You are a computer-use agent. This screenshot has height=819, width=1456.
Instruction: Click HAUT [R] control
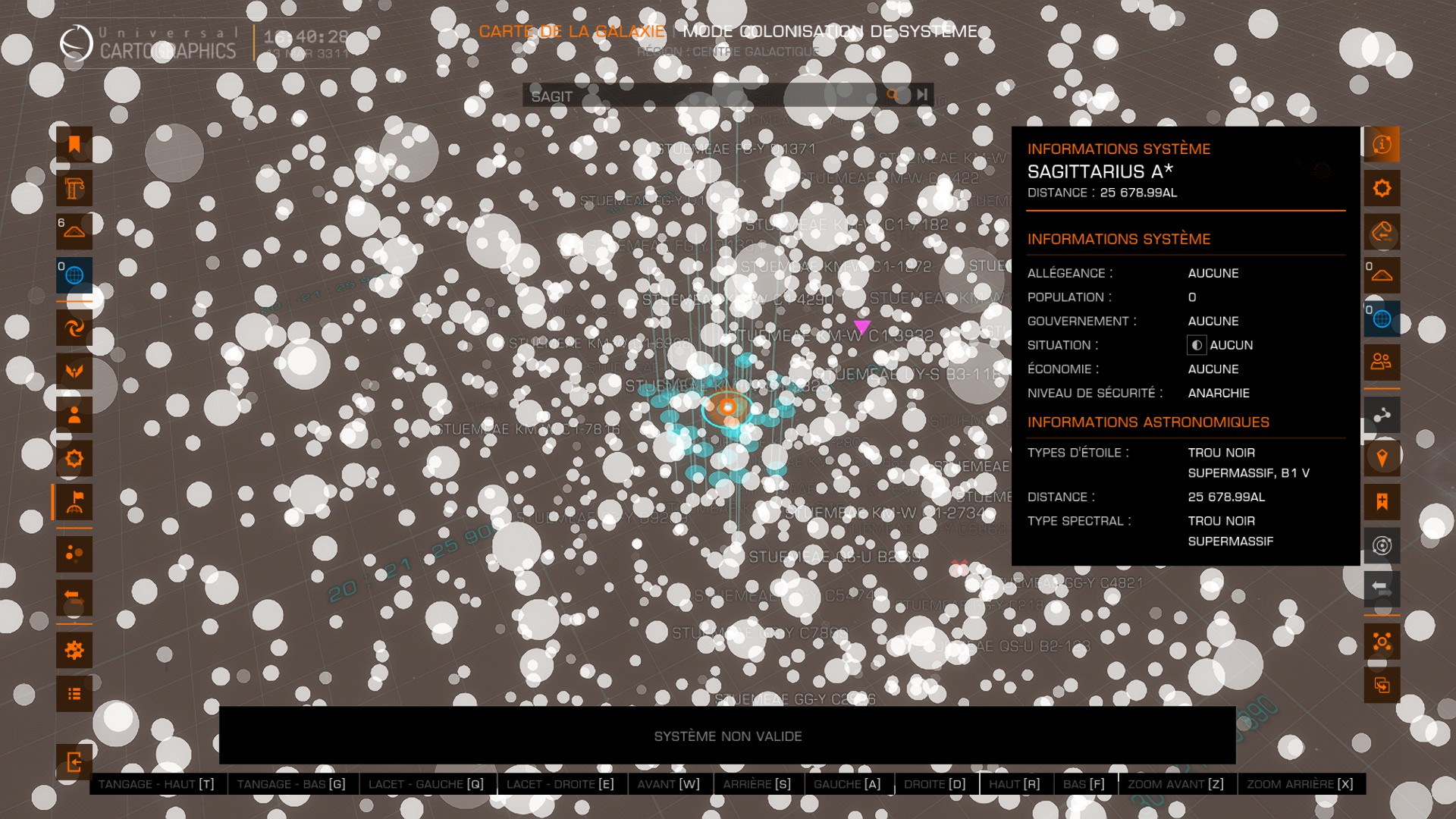click(1015, 784)
